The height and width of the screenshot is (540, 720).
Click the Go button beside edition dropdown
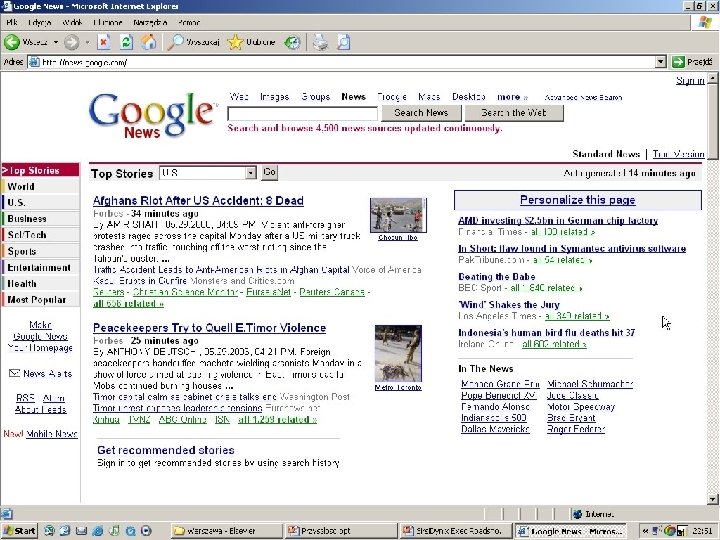(270, 172)
